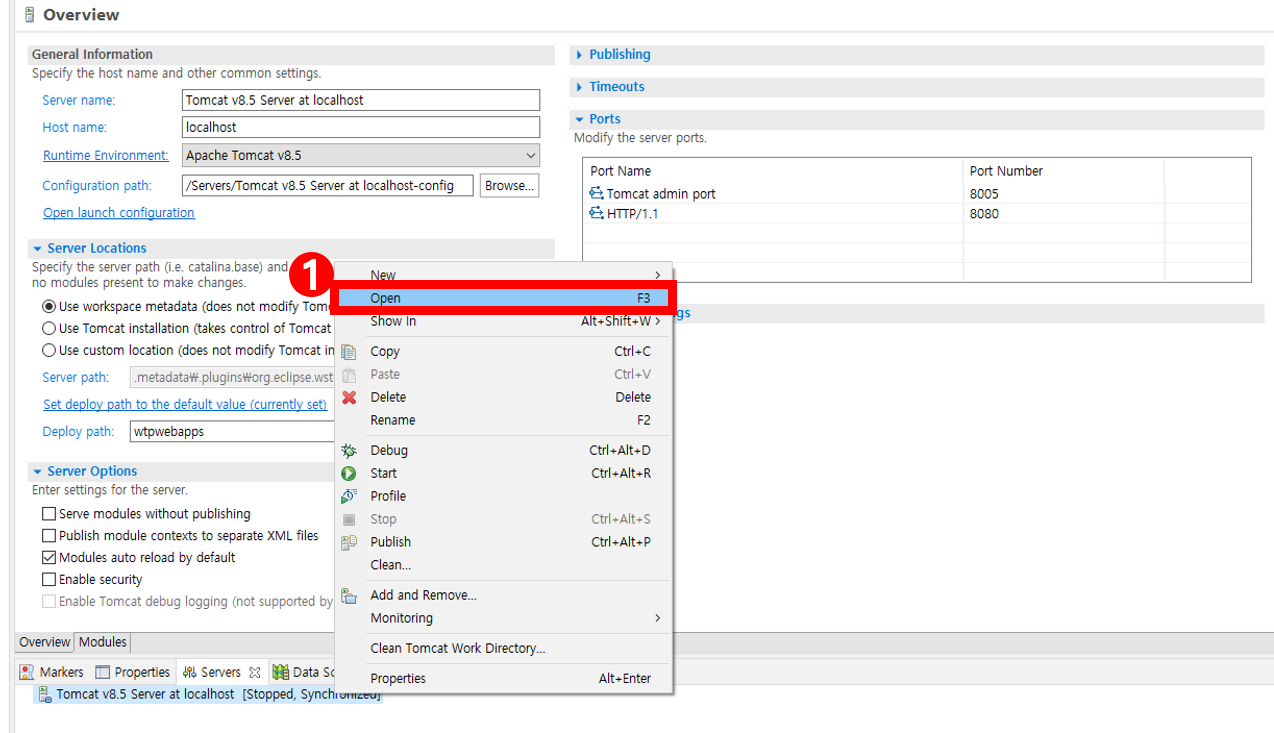Open the Monitoring submenu
The height and width of the screenshot is (733, 1274).
(503, 618)
